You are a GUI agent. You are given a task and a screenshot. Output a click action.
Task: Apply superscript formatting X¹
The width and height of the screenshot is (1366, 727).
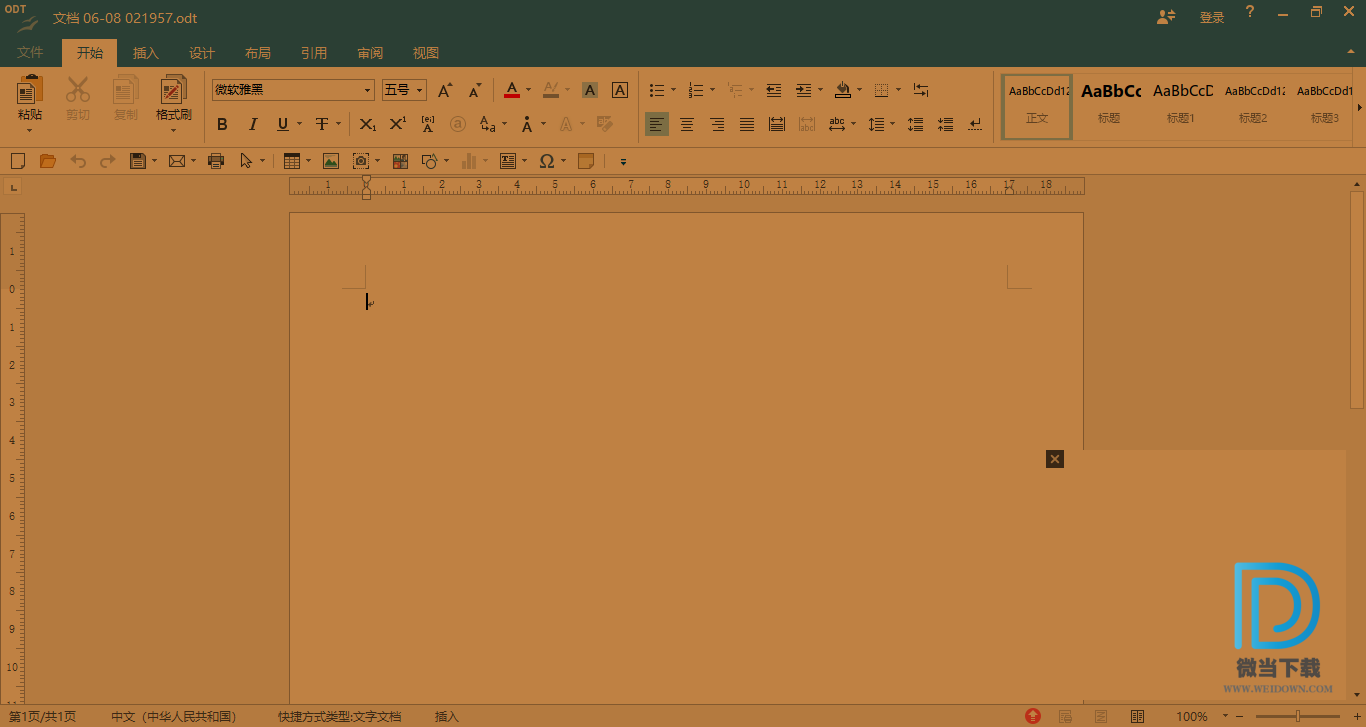(398, 124)
